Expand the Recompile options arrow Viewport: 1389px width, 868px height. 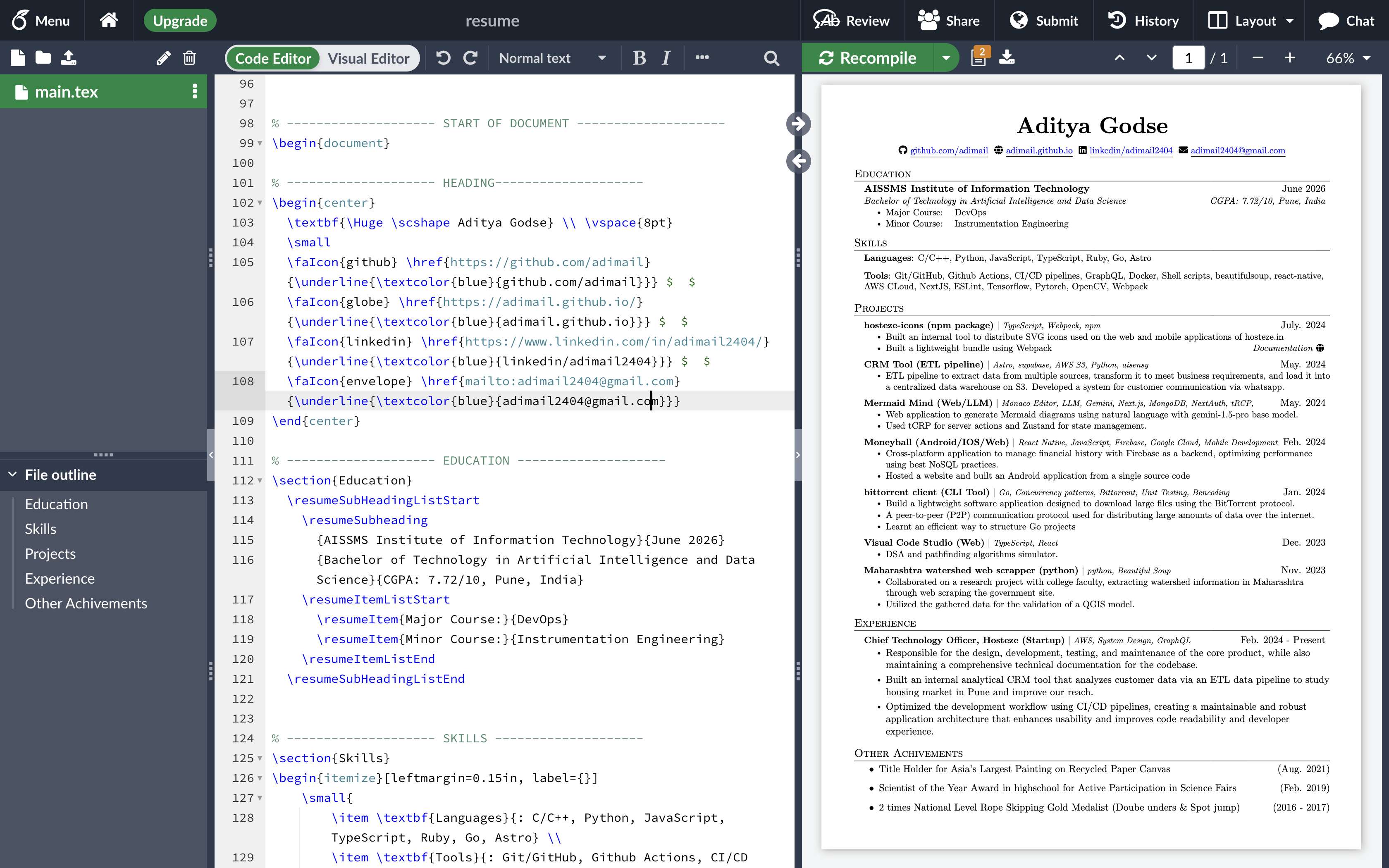pyautogui.click(x=946, y=58)
